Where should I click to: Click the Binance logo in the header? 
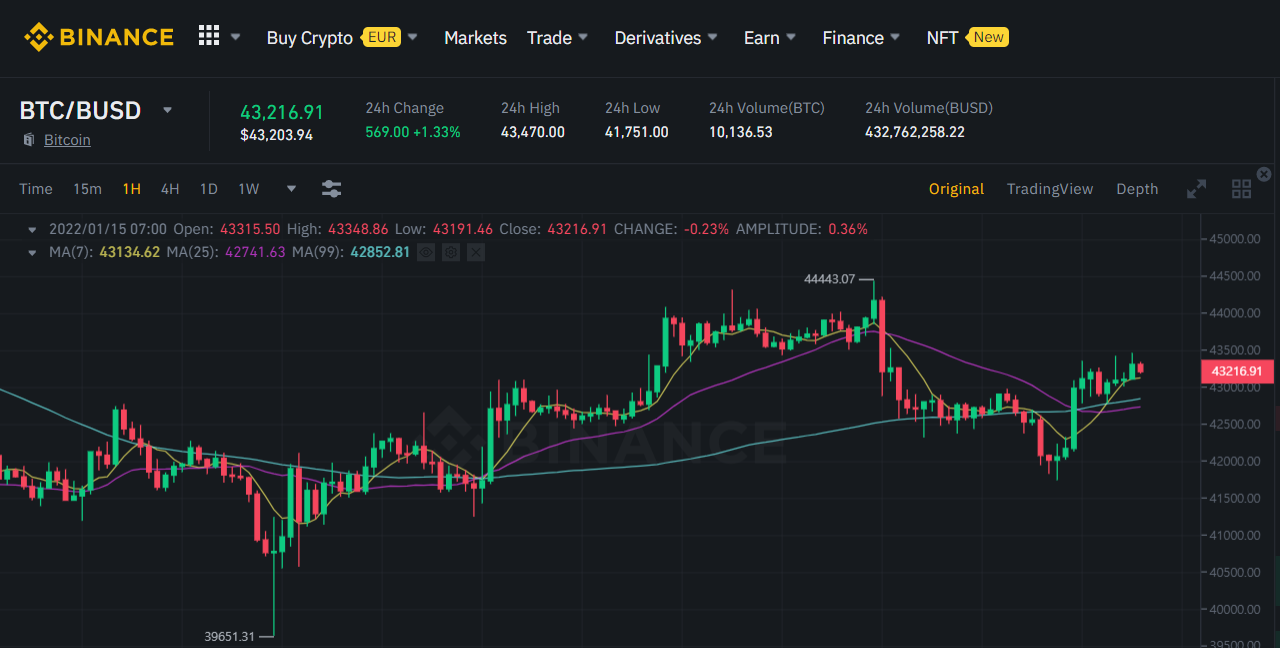click(99, 37)
